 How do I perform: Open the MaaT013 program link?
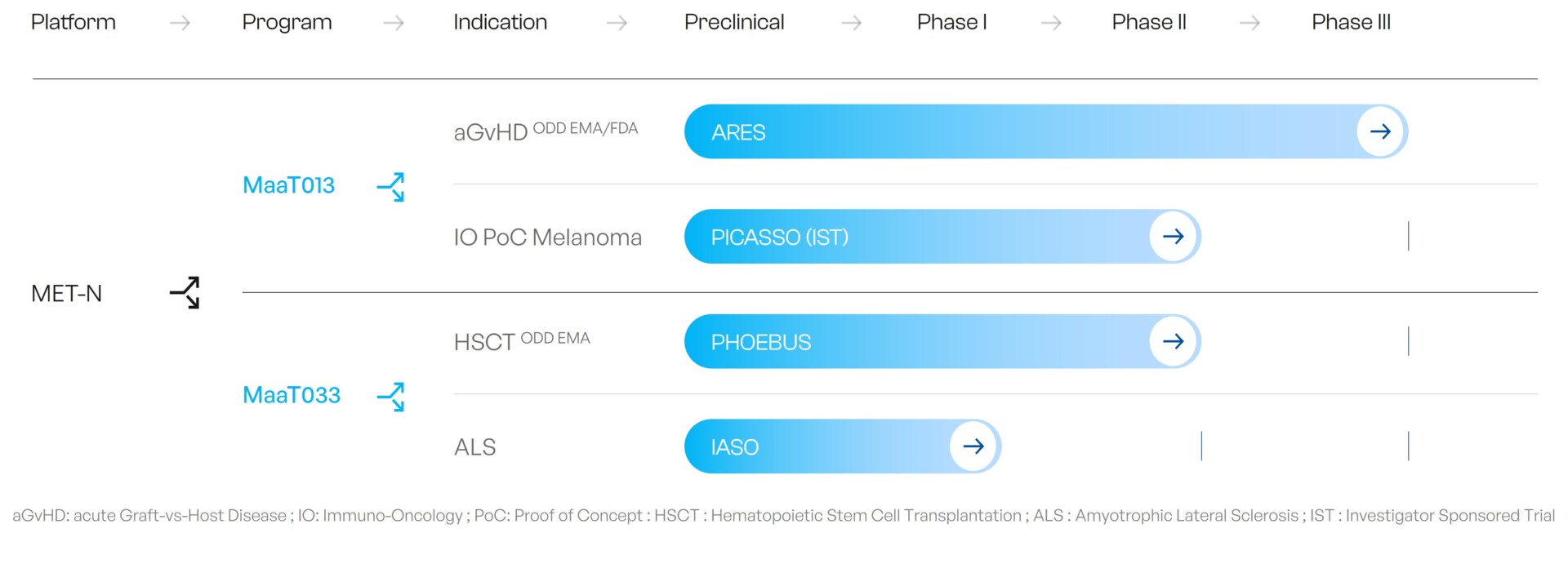(288, 185)
